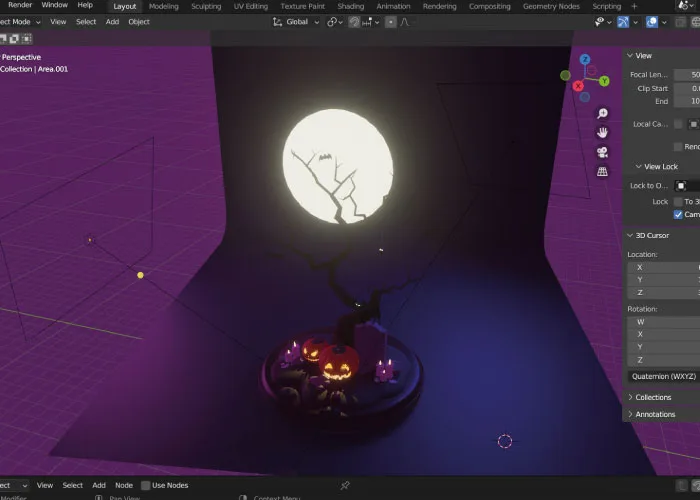This screenshot has width=700, height=500.
Task: Click the Focal Length value field
Action: [687, 75]
